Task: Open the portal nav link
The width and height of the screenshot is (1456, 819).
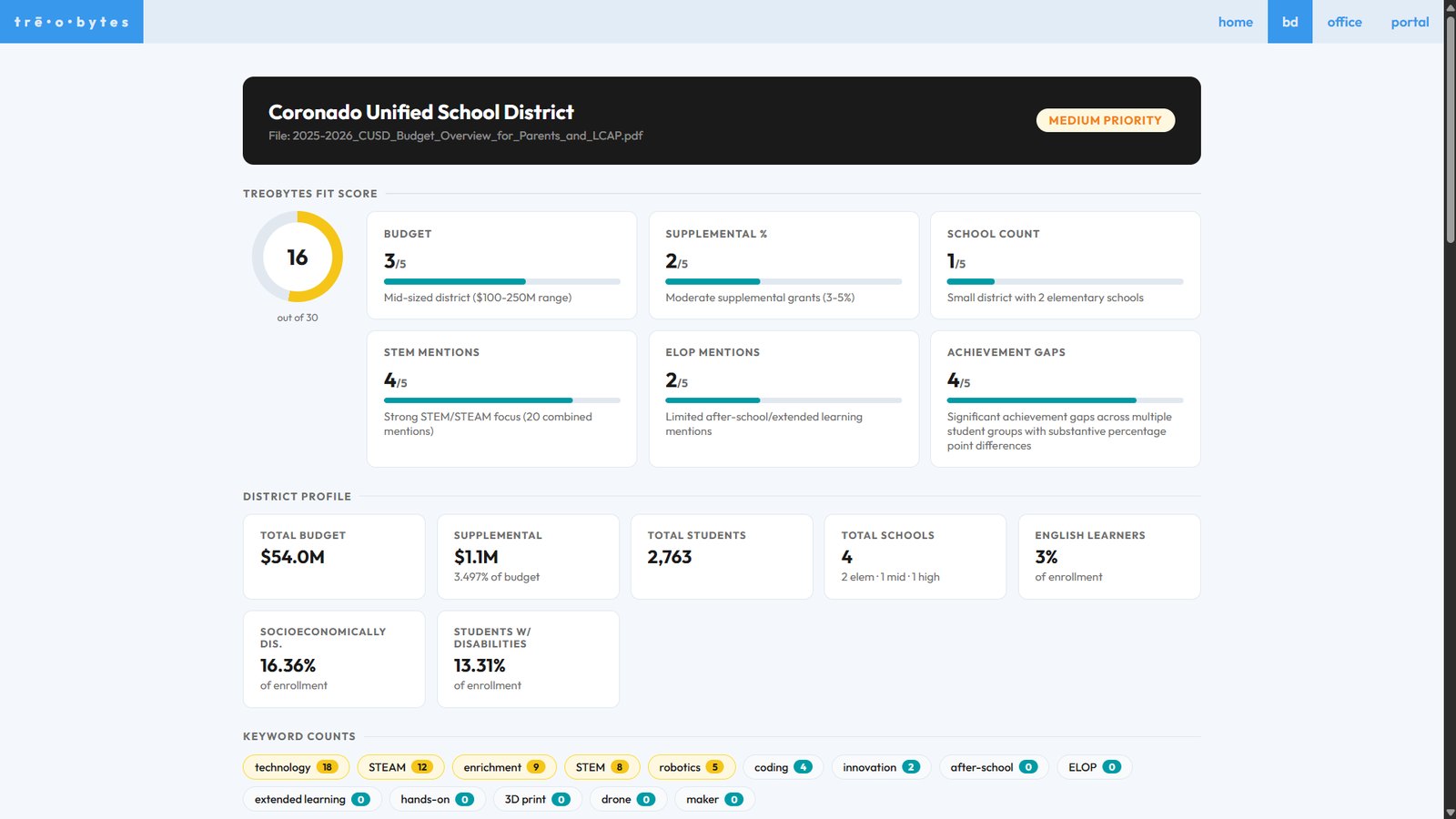Action: (1410, 22)
